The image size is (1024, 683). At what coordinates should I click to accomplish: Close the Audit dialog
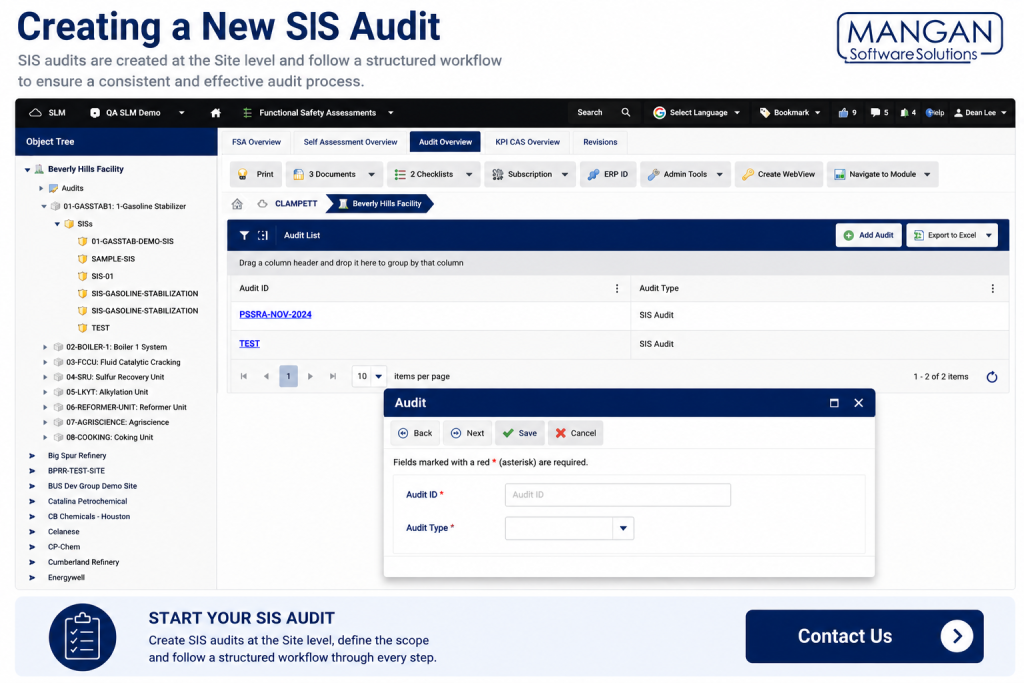pyautogui.click(x=859, y=403)
